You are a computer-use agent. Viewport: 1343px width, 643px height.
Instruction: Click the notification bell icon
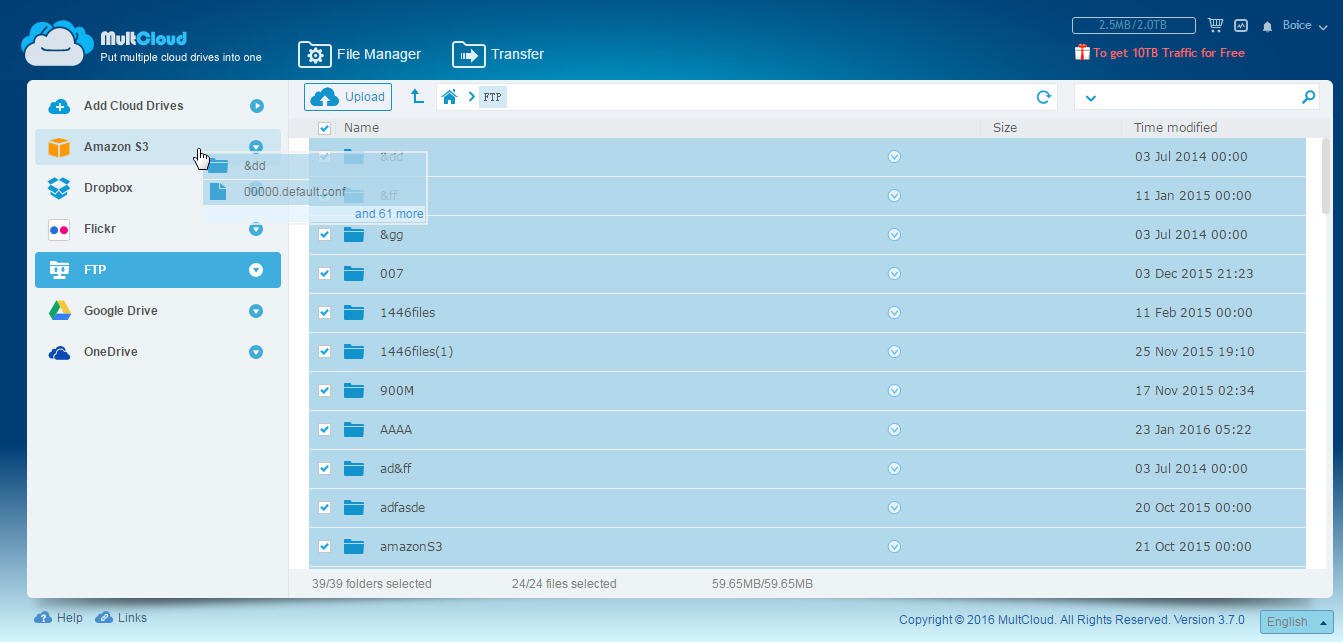[1267, 26]
